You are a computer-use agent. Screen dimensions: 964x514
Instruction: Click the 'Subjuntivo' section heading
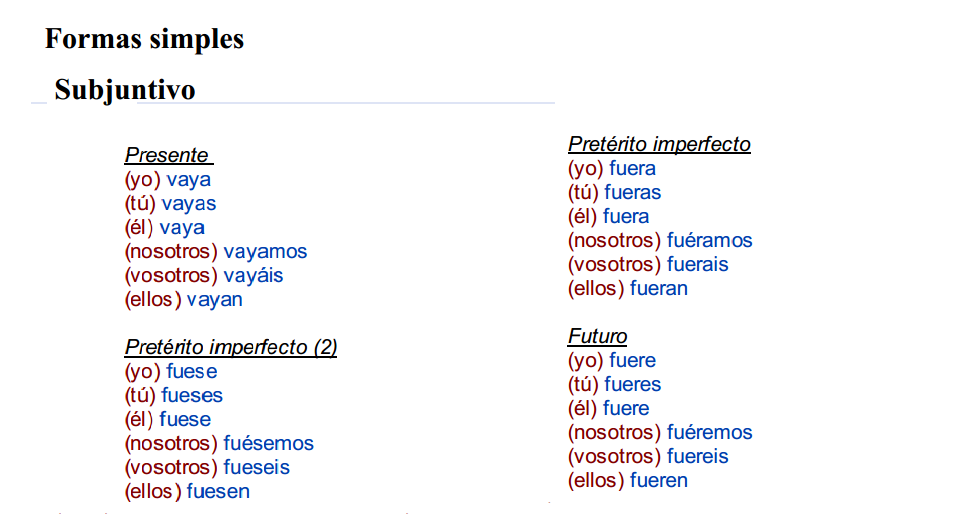pyautogui.click(x=125, y=90)
